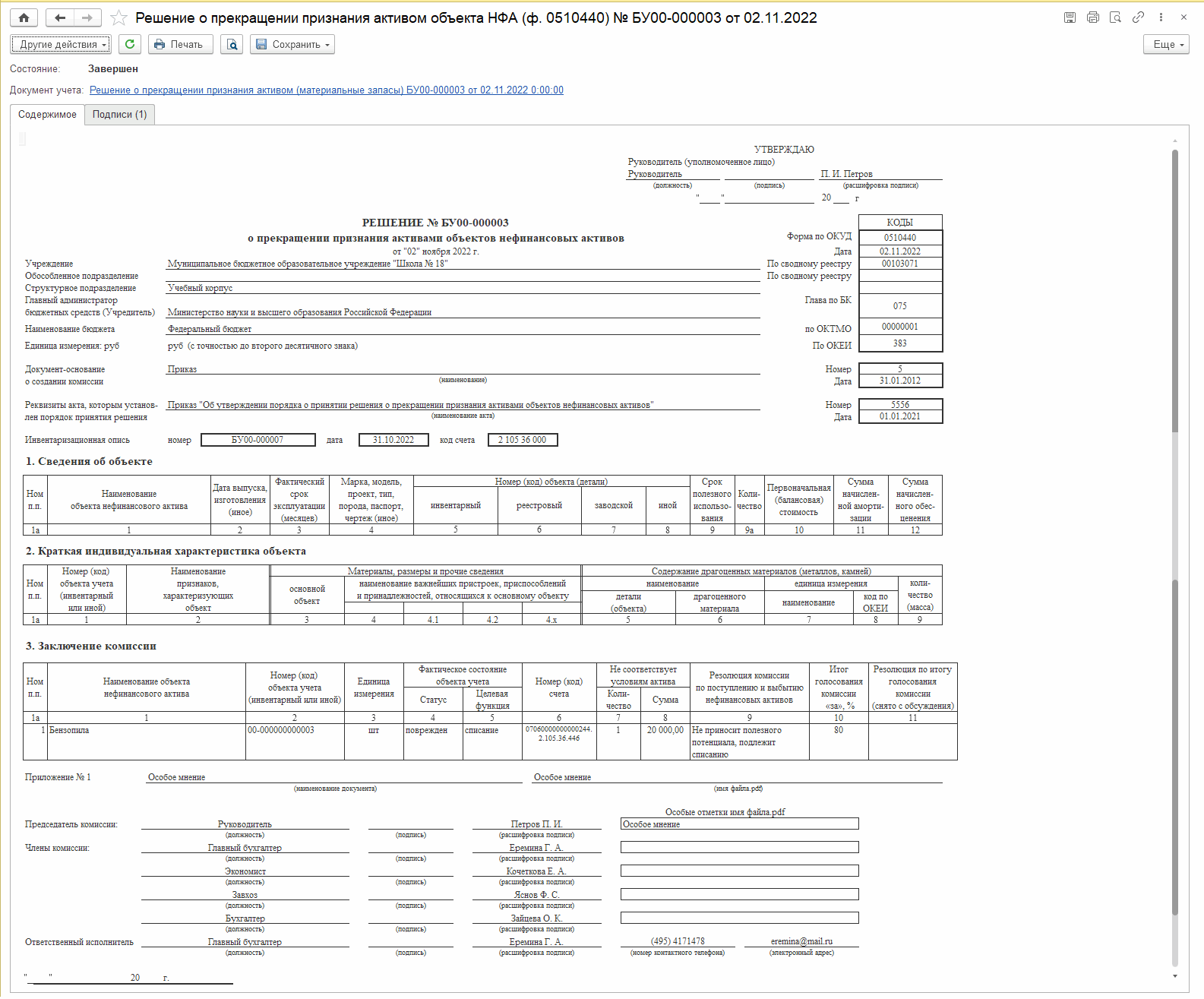Click the target function cell списание

492,741
